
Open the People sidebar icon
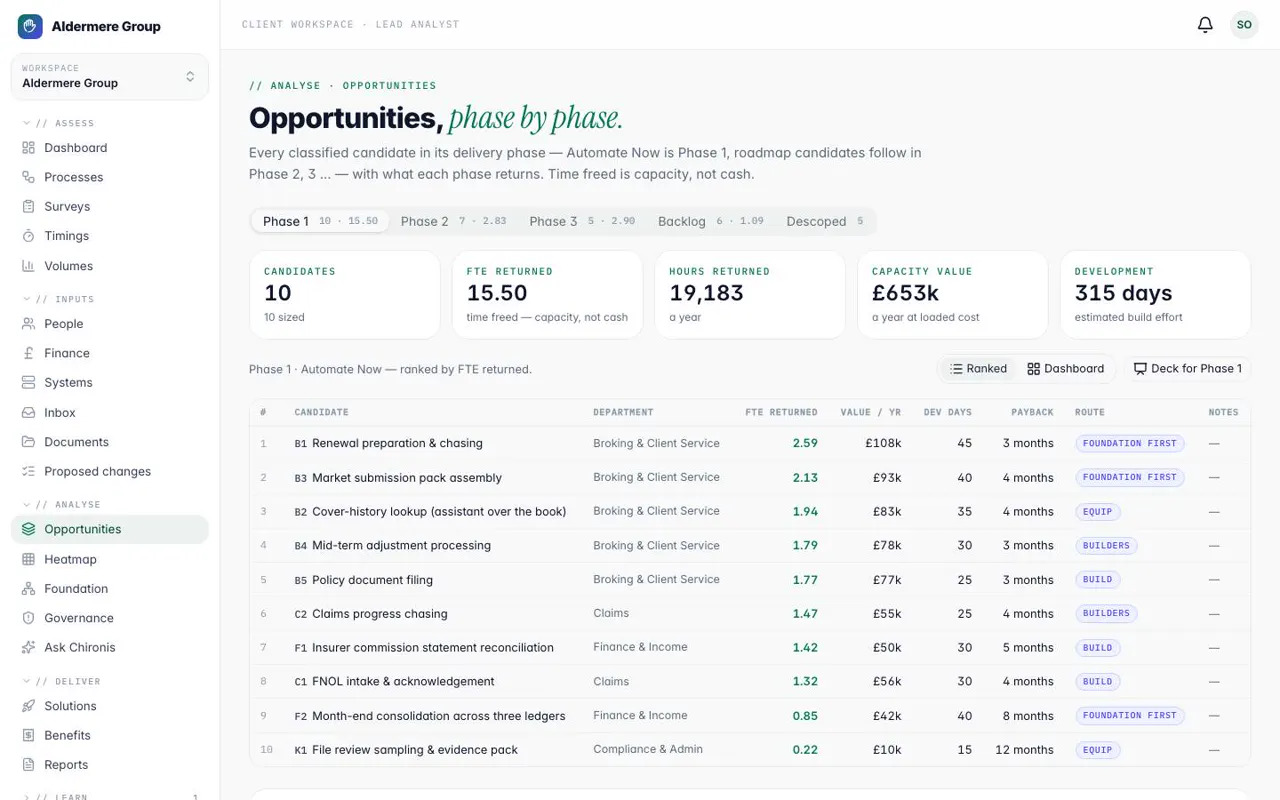click(x=28, y=324)
